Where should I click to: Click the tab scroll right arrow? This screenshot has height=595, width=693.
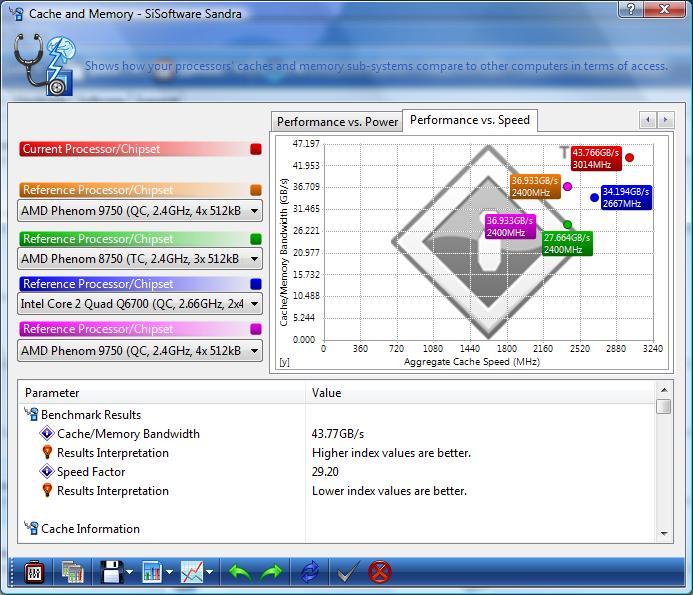(x=666, y=119)
